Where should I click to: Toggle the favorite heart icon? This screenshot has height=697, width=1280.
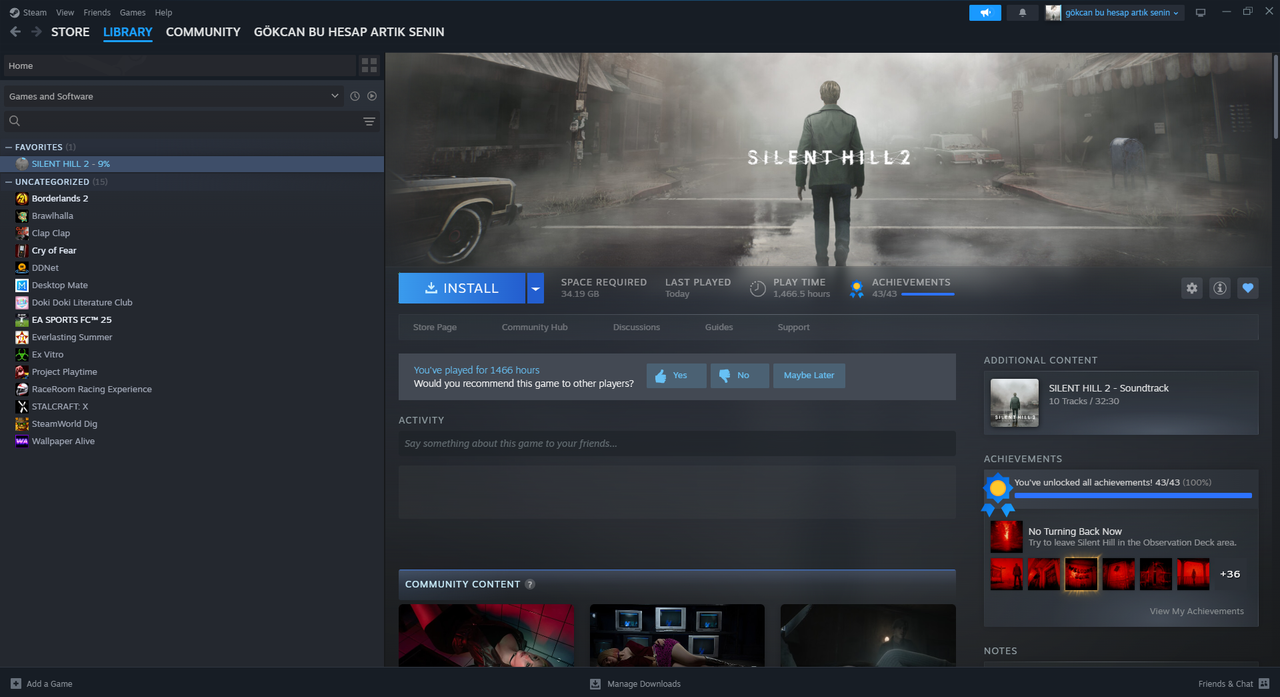[1248, 288]
